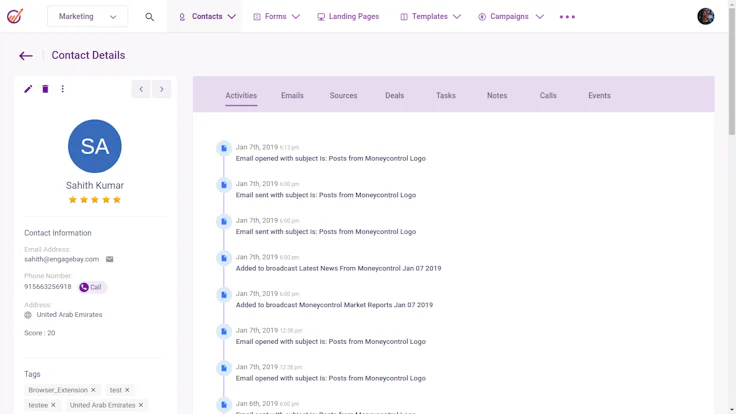Expand the Forms menu
Screen dimensions: 736x414
[x=276, y=16]
